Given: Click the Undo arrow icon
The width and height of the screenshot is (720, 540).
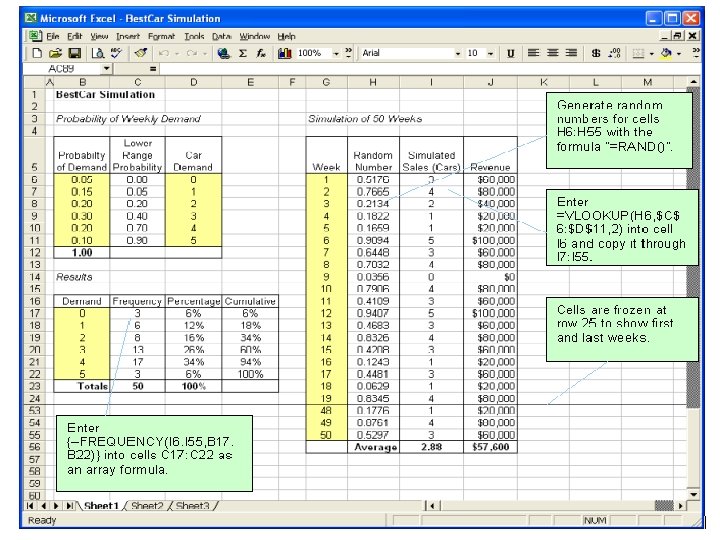Looking at the screenshot, I should [x=163, y=53].
